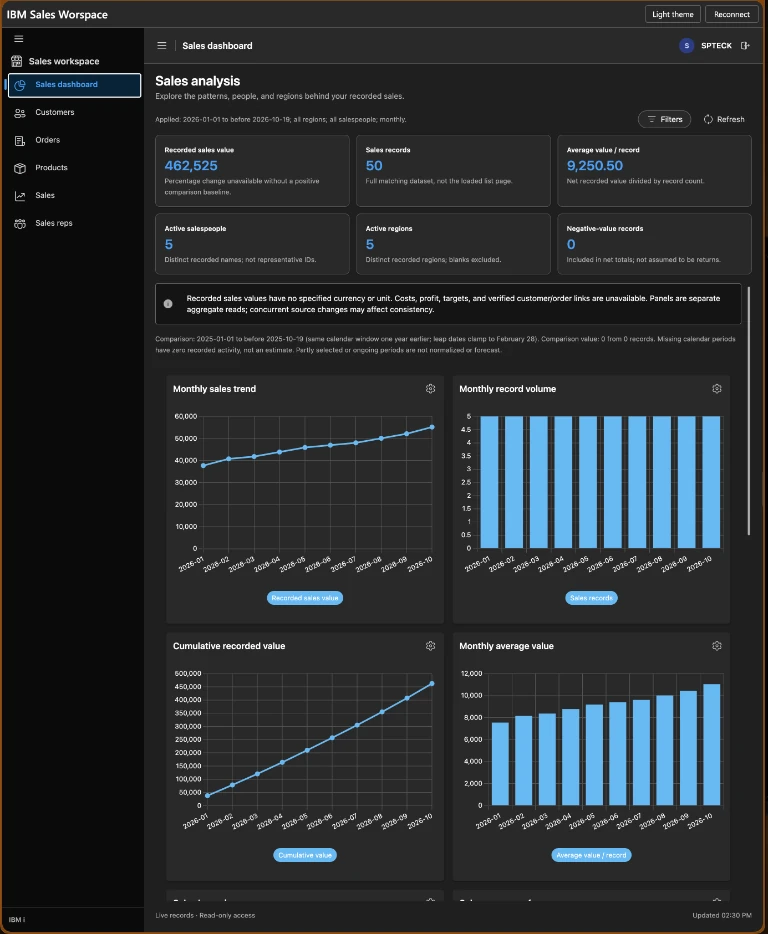
Task: Navigate to Products in the sidebar
Action: point(74,168)
